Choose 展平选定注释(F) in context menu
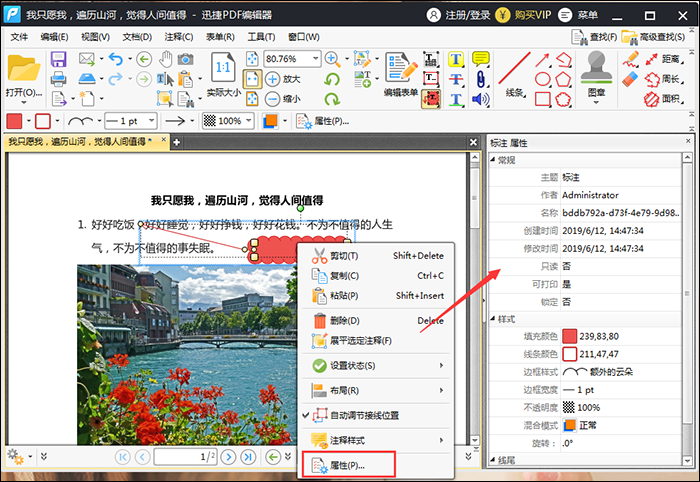The width and height of the screenshot is (700, 482). 376,341
